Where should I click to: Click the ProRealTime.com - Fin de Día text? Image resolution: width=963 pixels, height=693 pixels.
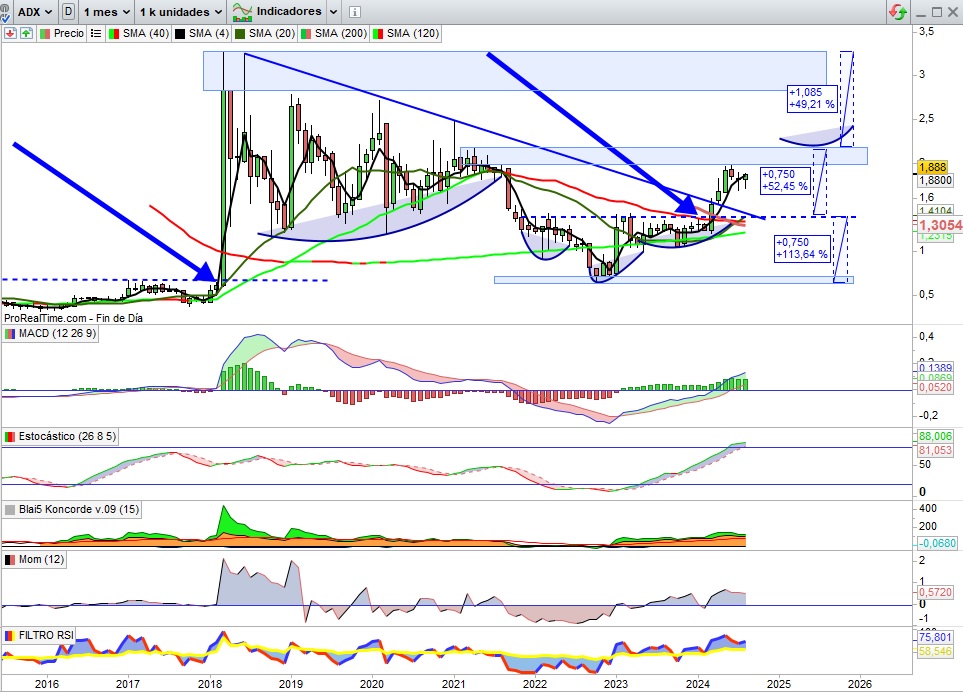pyautogui.click(x=73, y=318)
